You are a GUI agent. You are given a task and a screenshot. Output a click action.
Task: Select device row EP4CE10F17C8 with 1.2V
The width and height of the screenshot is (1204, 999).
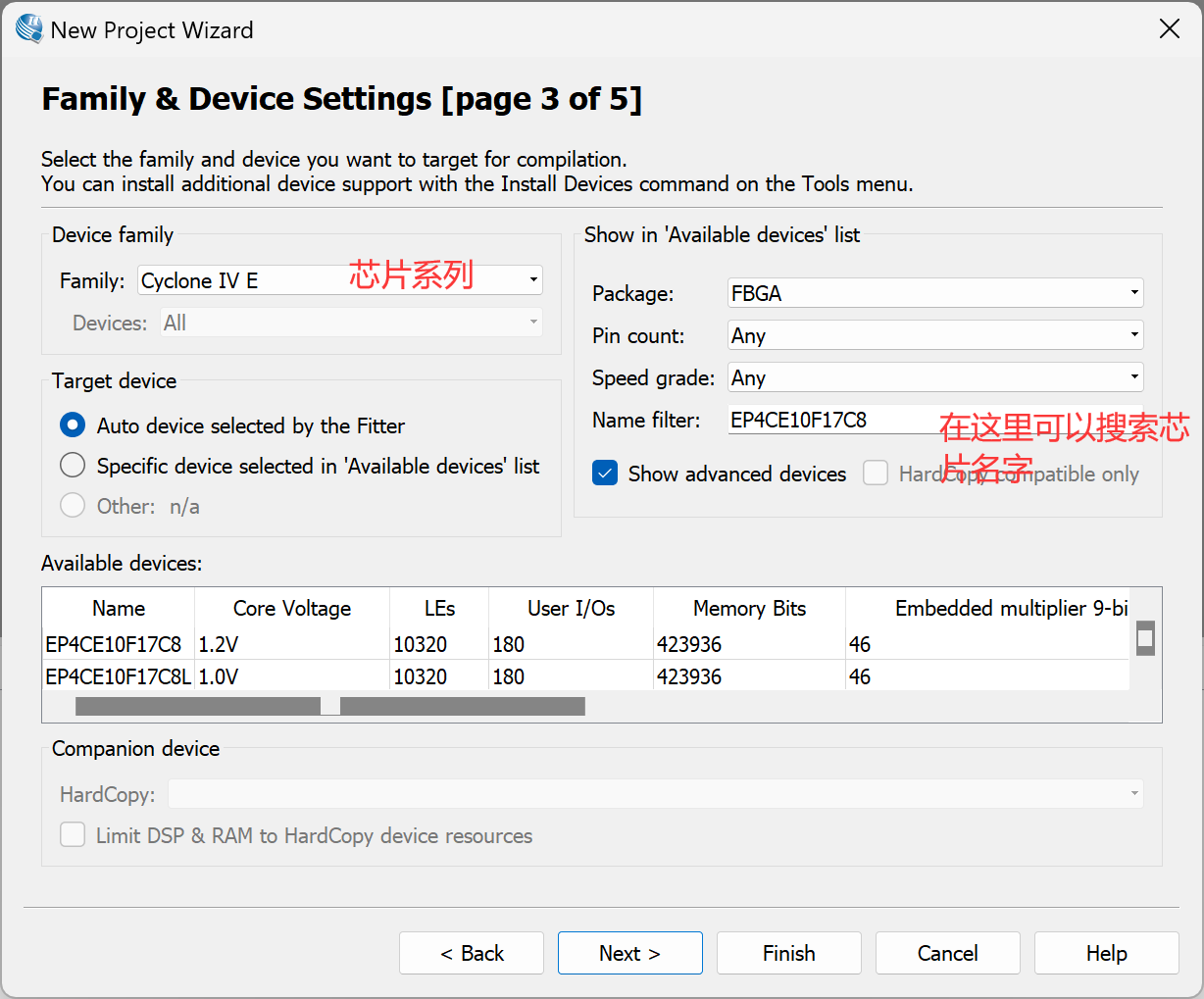coord(114,644)
